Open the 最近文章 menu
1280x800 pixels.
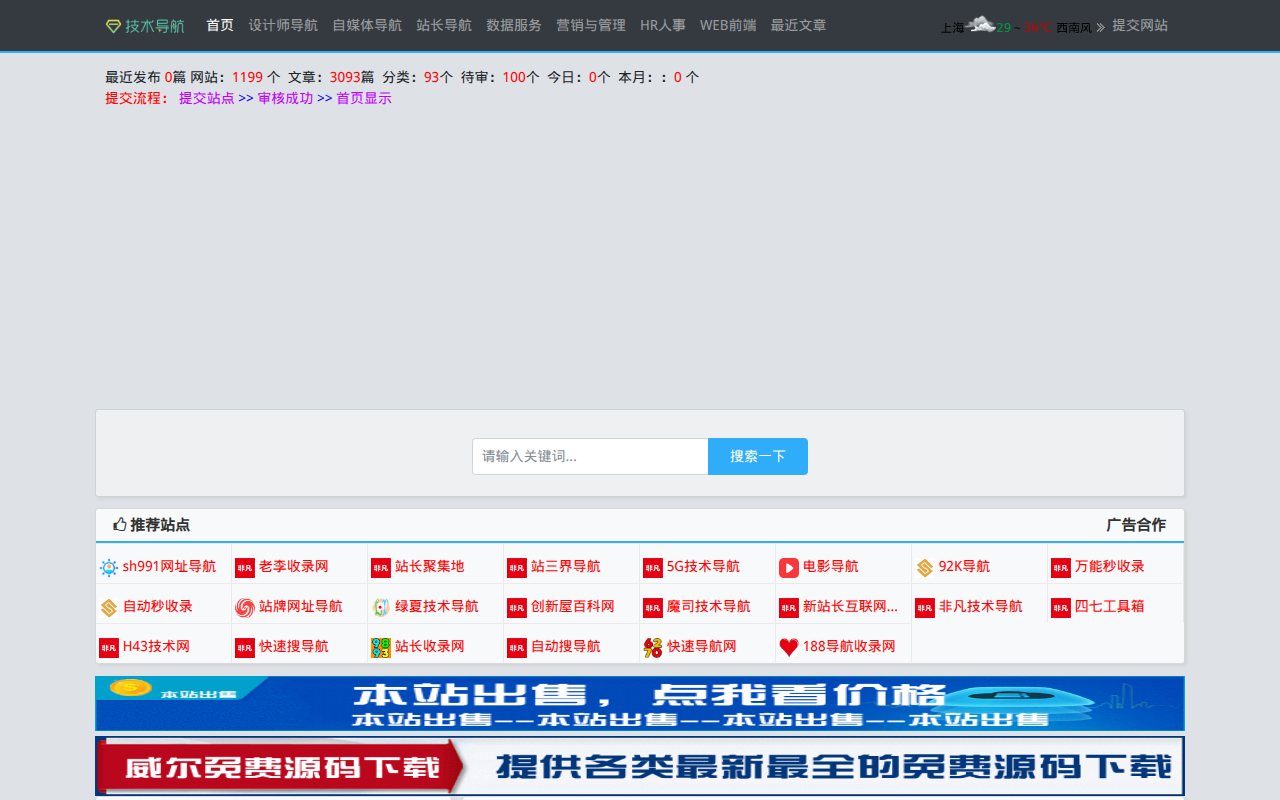(x=798, y=25)
